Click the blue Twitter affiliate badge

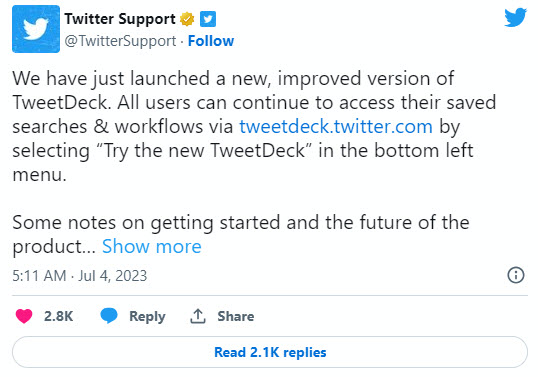pyautogui.click(x=208, y=19)
